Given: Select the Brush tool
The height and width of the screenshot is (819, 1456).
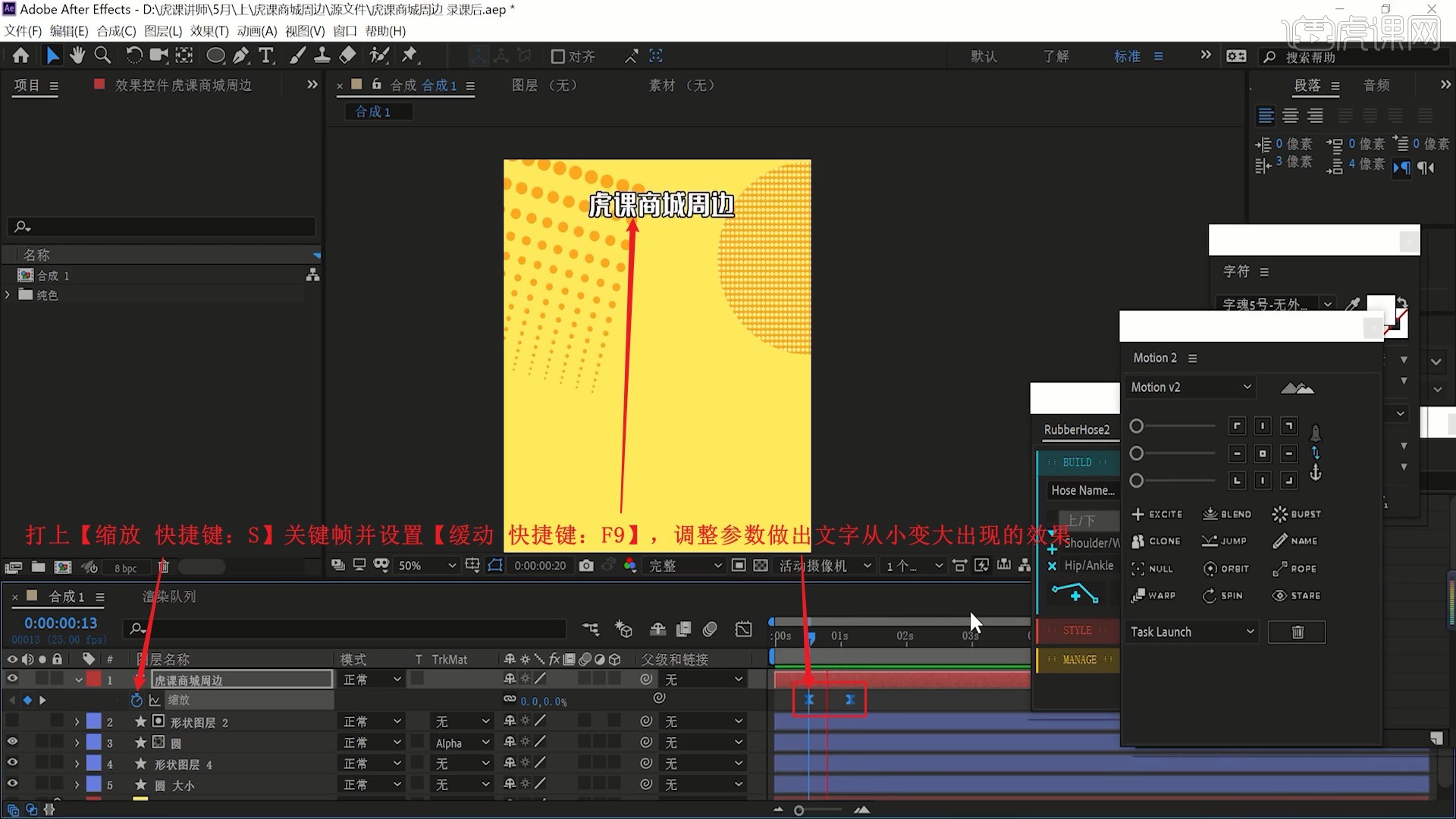Looking at the screenshot, I should [x=297, y=55].
